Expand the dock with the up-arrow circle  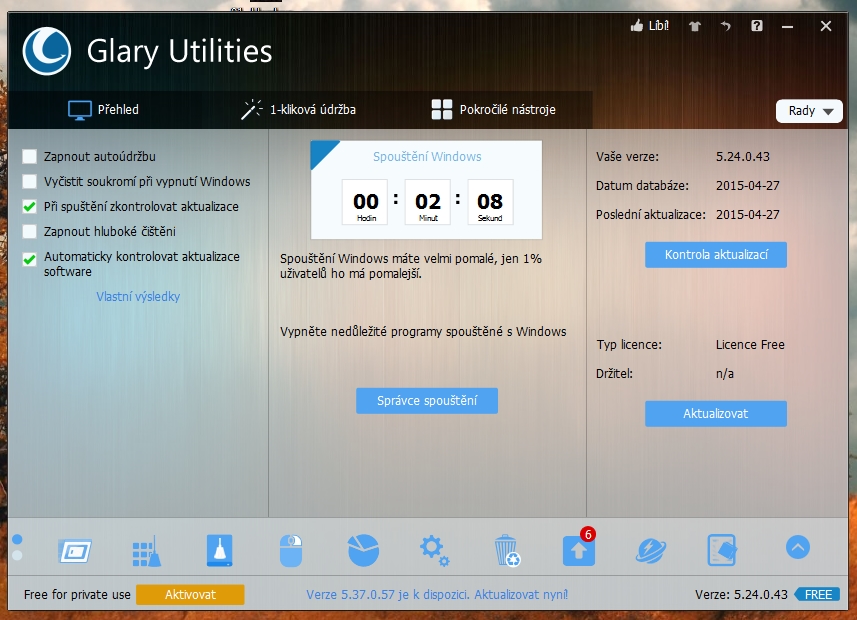click(797, 547)
